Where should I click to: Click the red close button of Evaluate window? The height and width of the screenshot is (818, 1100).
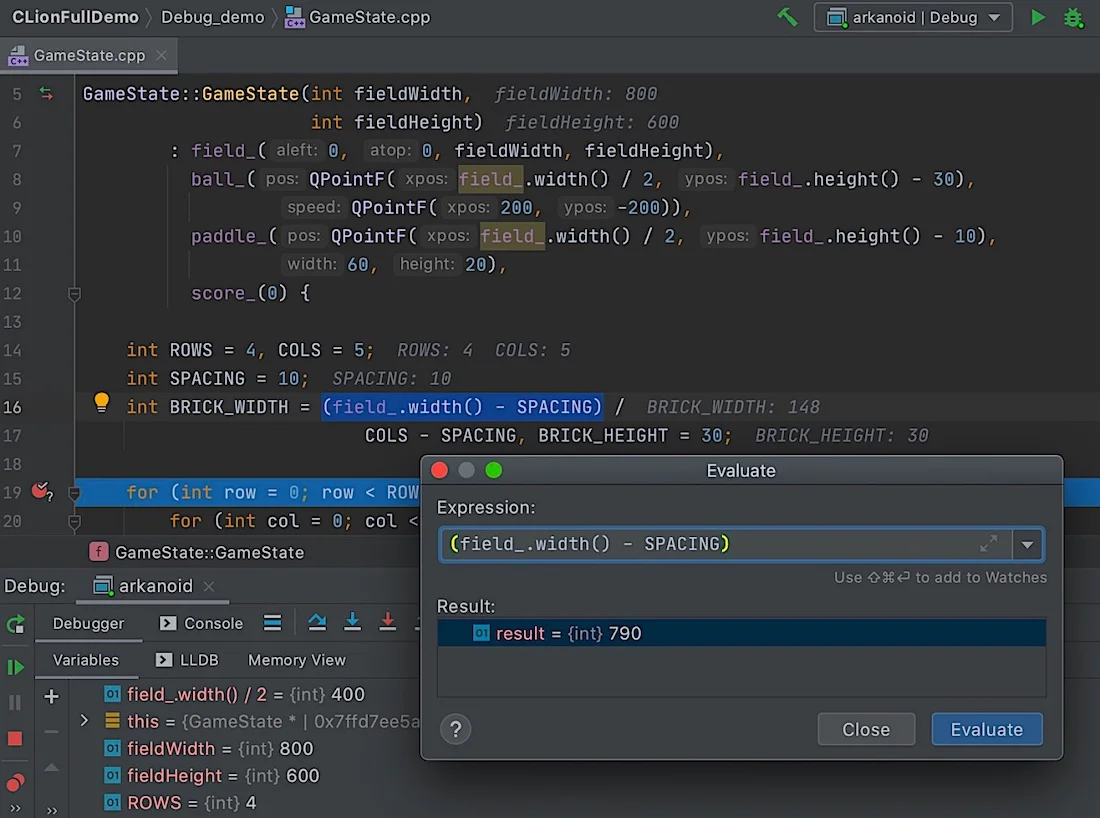tap(440, 470)
